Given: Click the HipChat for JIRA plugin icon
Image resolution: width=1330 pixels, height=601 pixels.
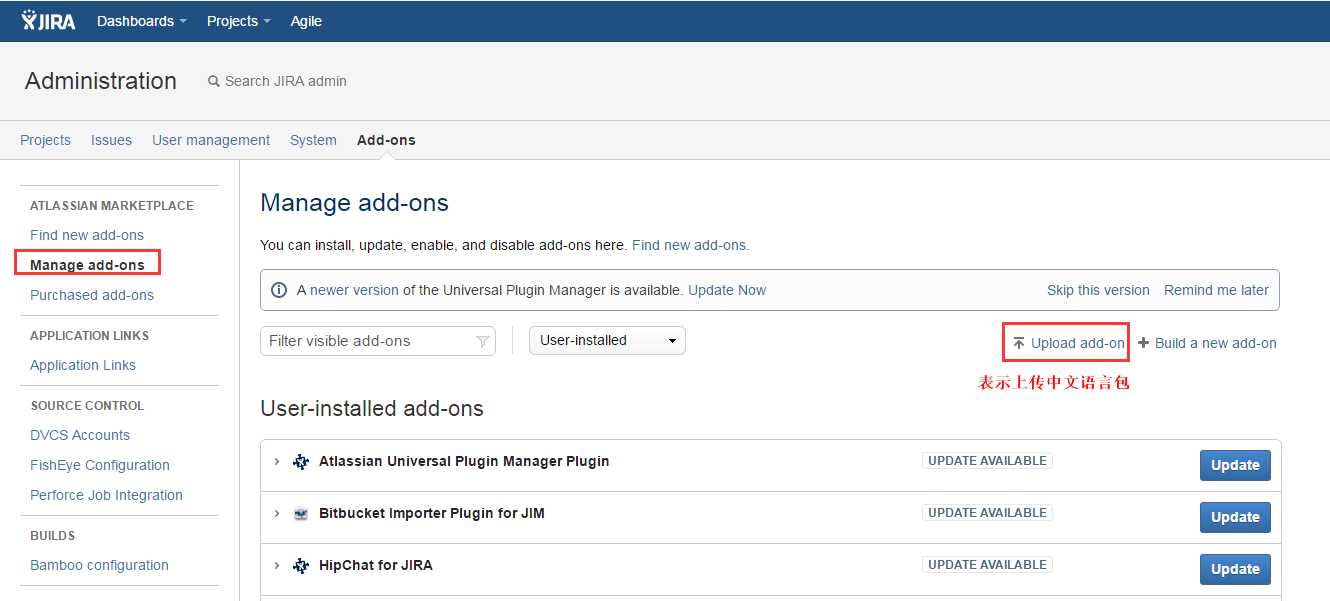Looking at the screenshot, I should click(x=301, y=566).
